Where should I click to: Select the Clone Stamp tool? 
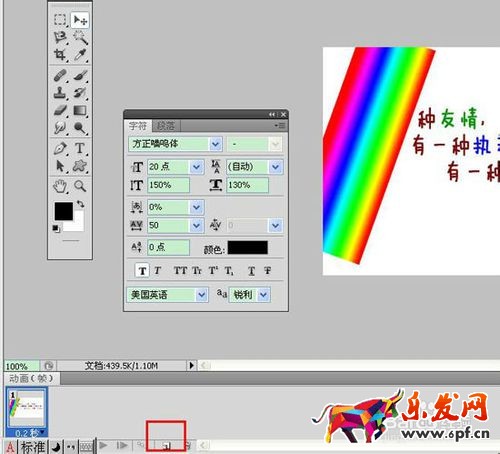coord(60,93)
